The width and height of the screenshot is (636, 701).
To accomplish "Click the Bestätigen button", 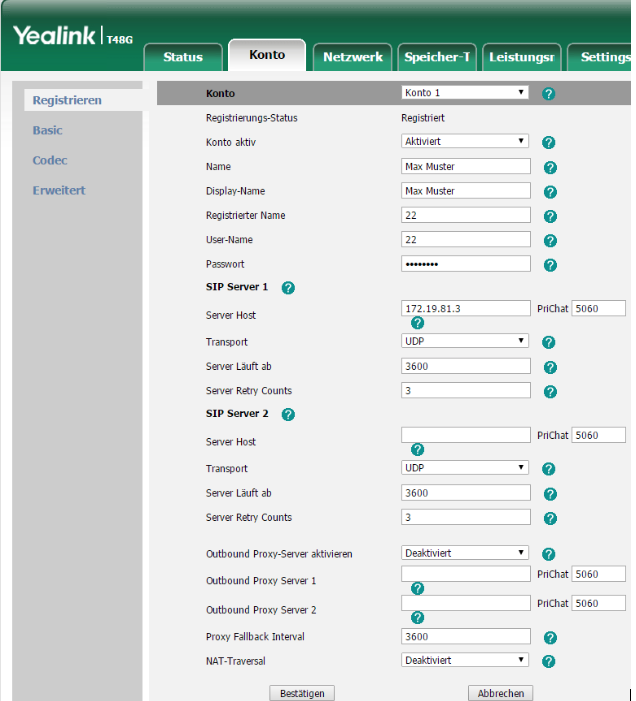I will click(302, 693).
